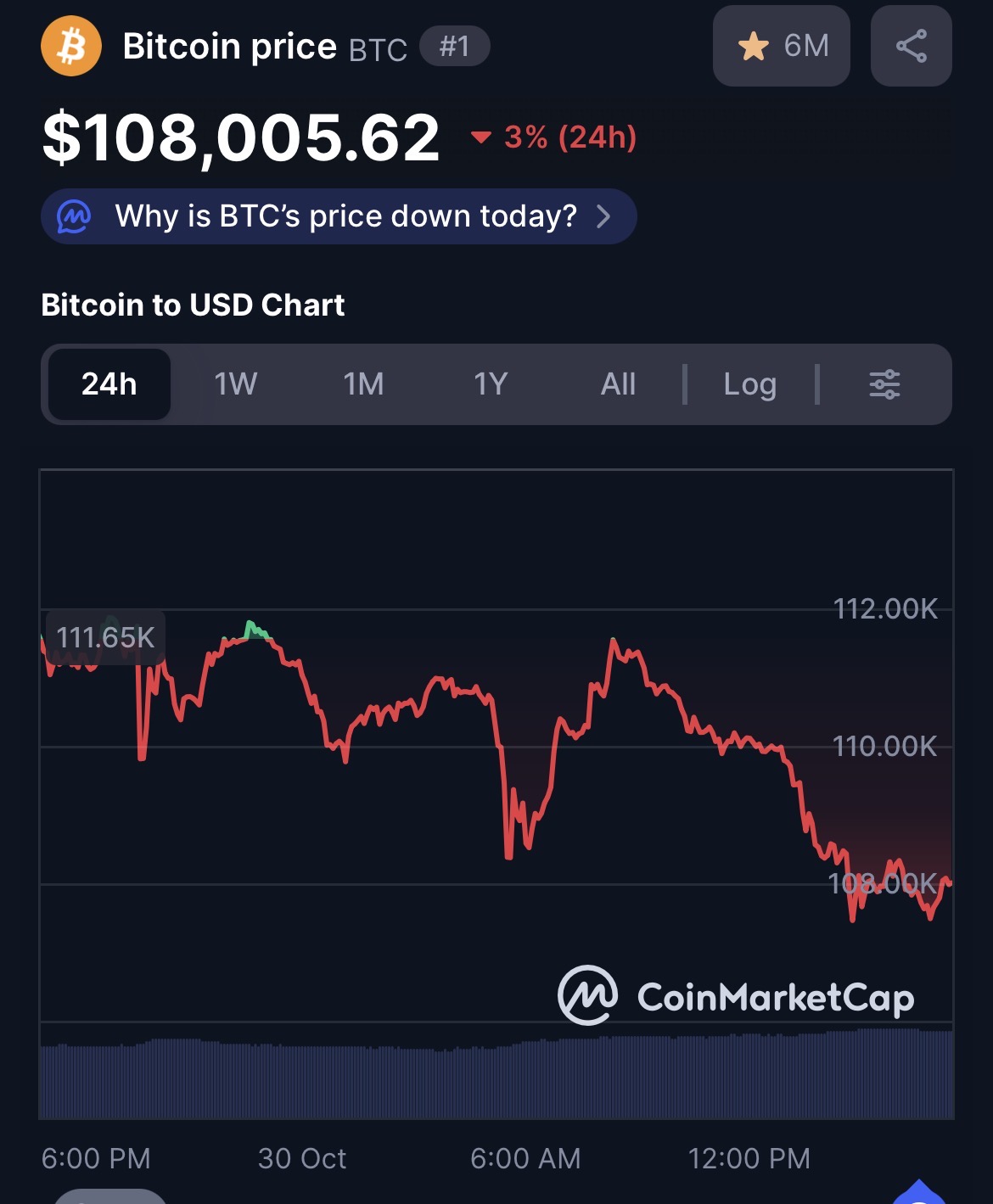Tap the blue floating button at bottom right

pos(918,1194)
